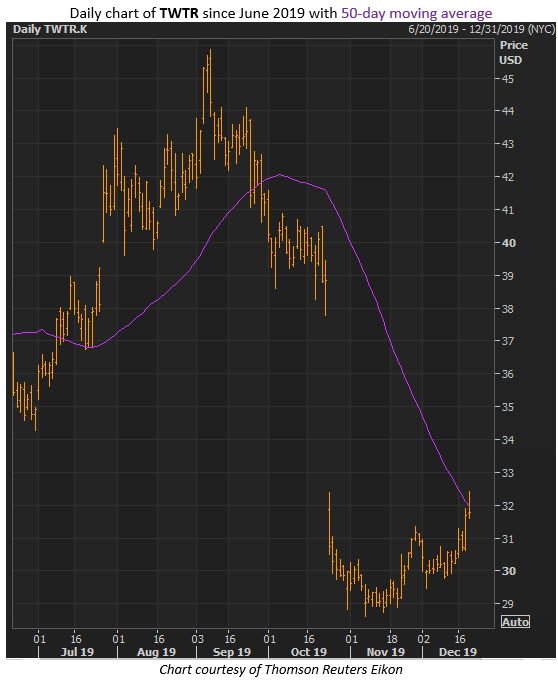This screenshot has width=558, height=686.
Task: Click the '02' date tick in December
Action: [423, 639]
